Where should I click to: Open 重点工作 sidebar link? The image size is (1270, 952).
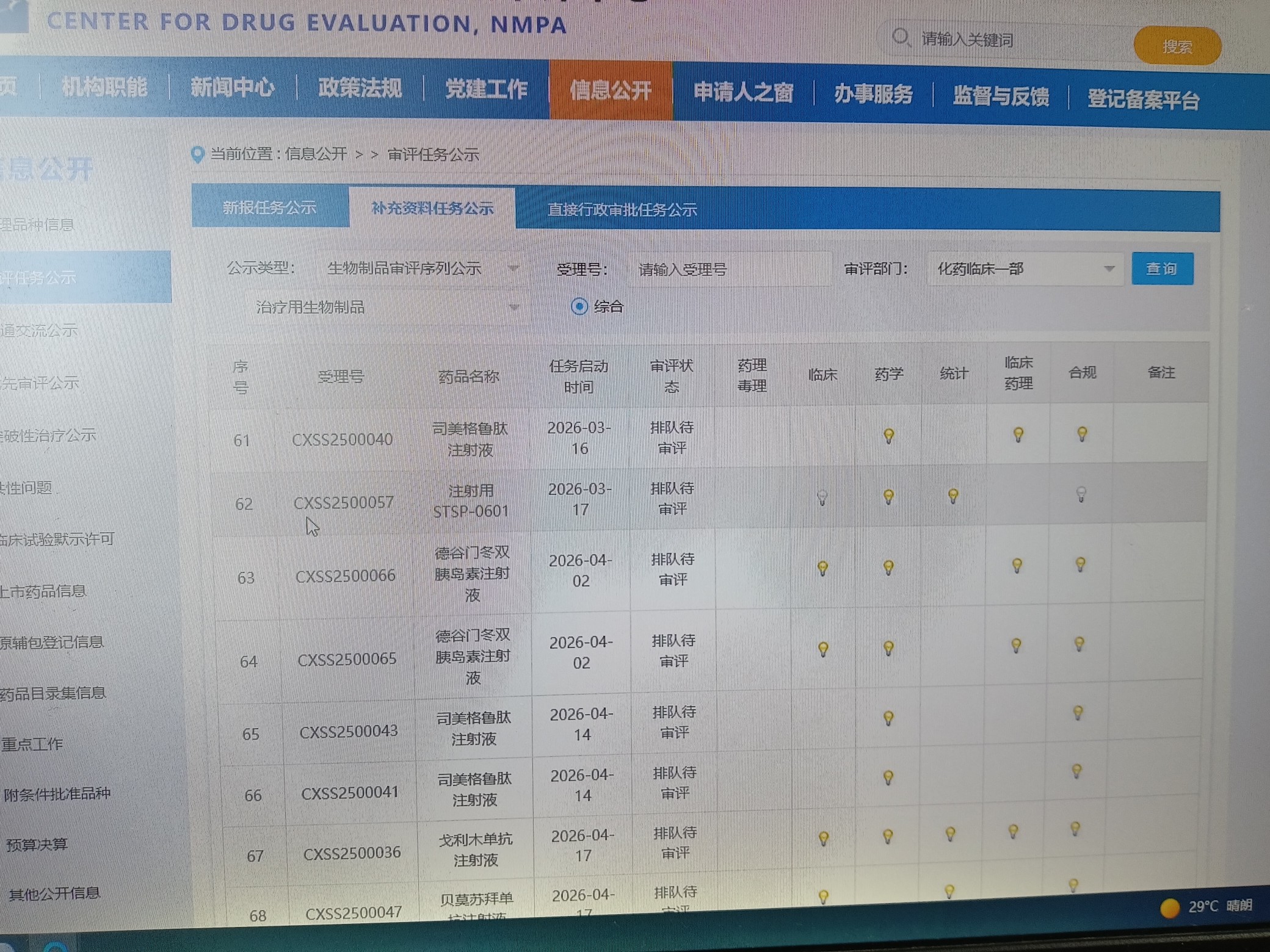[x=32, y=744]
